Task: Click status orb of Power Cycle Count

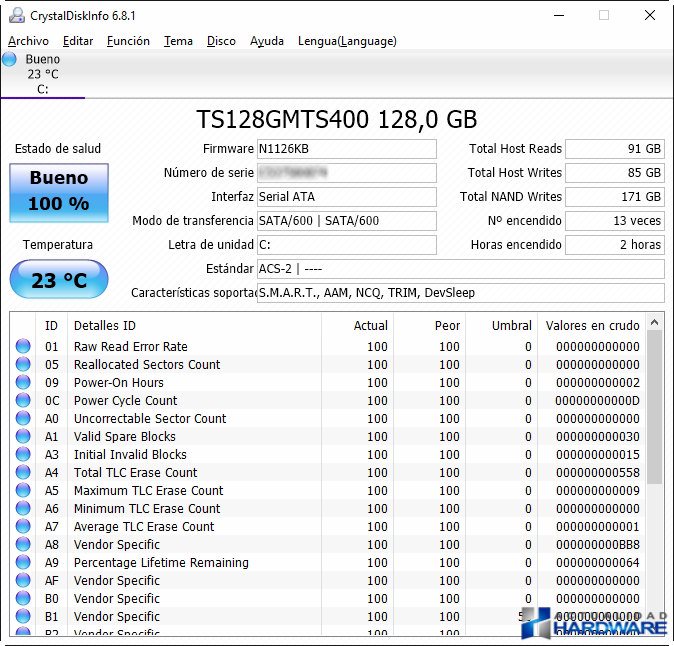Action: click(23, 400)
